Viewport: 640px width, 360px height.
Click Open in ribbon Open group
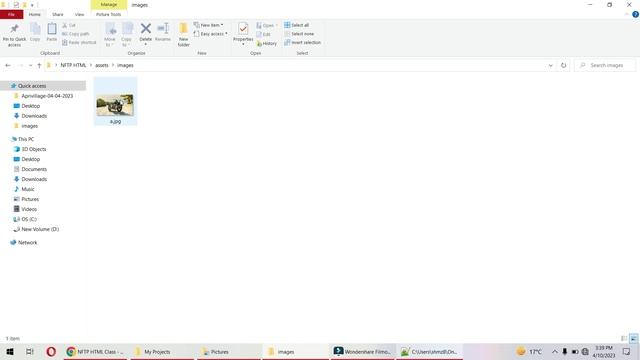[267, 25]
